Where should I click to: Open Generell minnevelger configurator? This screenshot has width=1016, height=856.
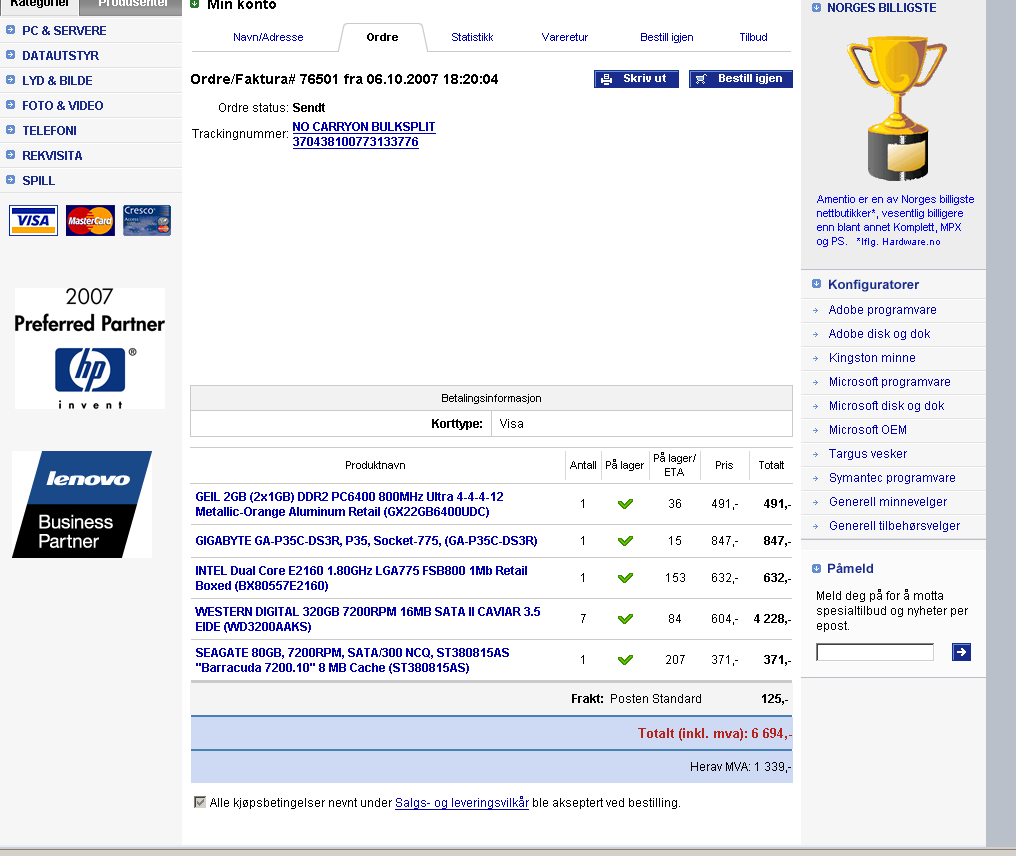coord(888,502)
